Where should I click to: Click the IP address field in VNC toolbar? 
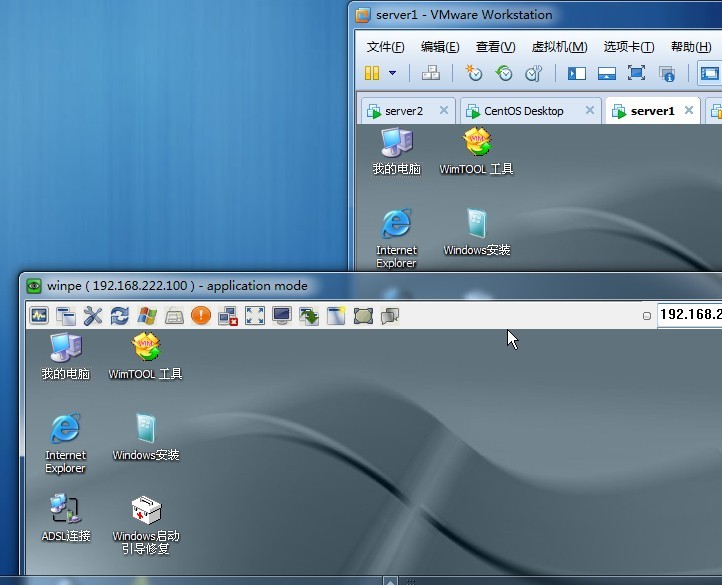[x=689, y=315]
